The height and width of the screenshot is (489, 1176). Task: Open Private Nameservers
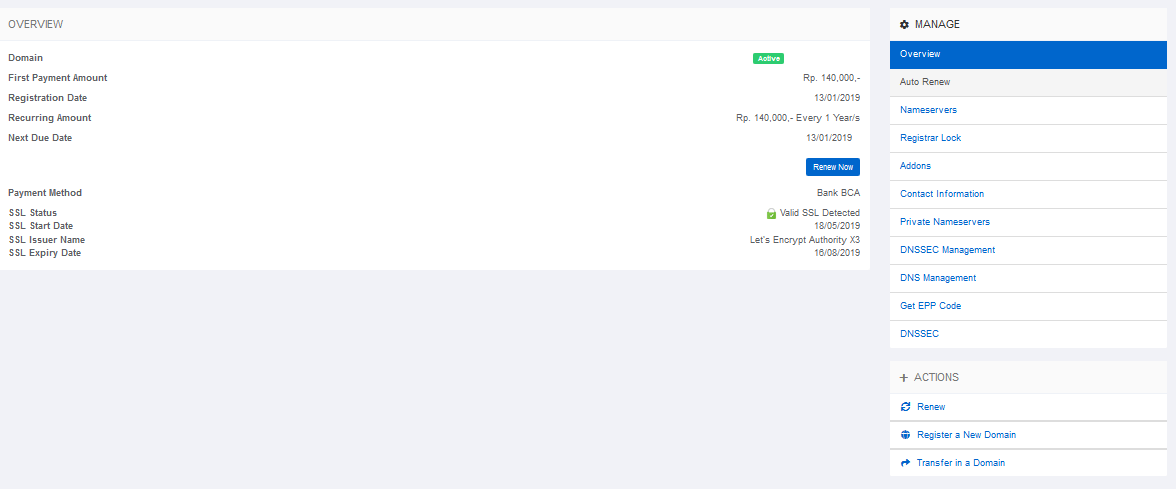click(x=1028, y=222)
